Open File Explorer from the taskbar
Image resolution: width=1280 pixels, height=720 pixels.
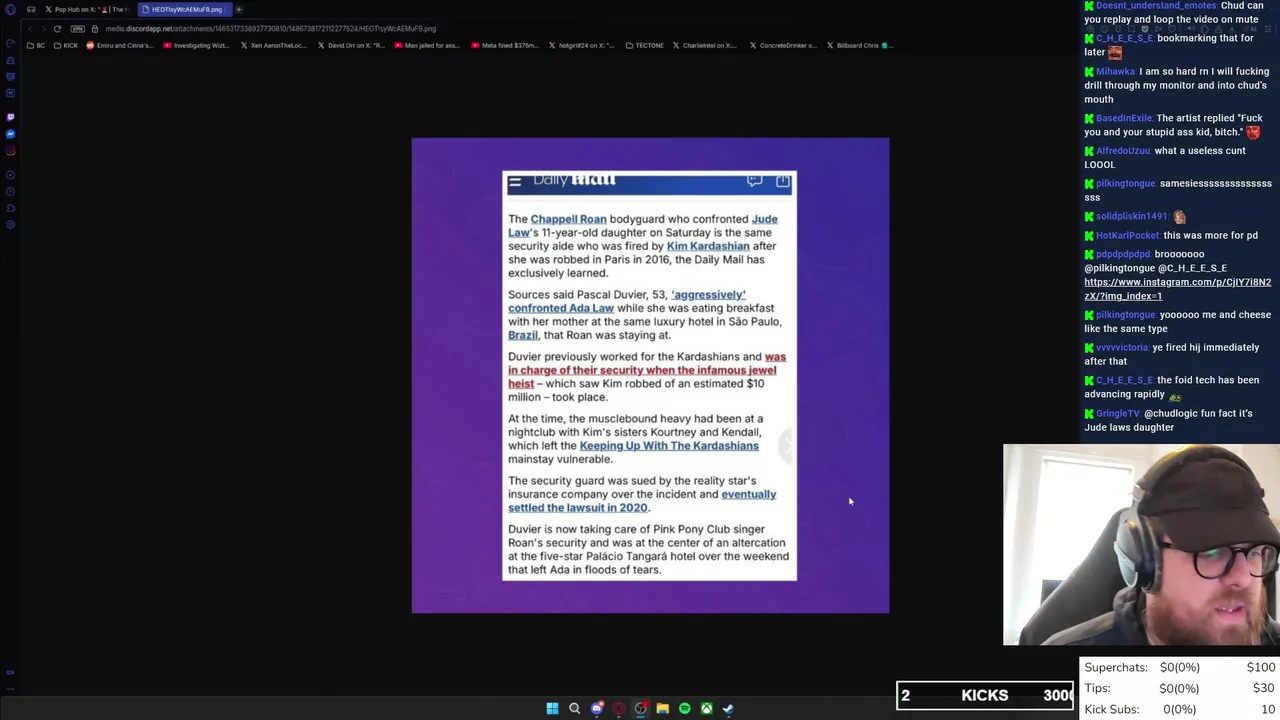(662, 708)
